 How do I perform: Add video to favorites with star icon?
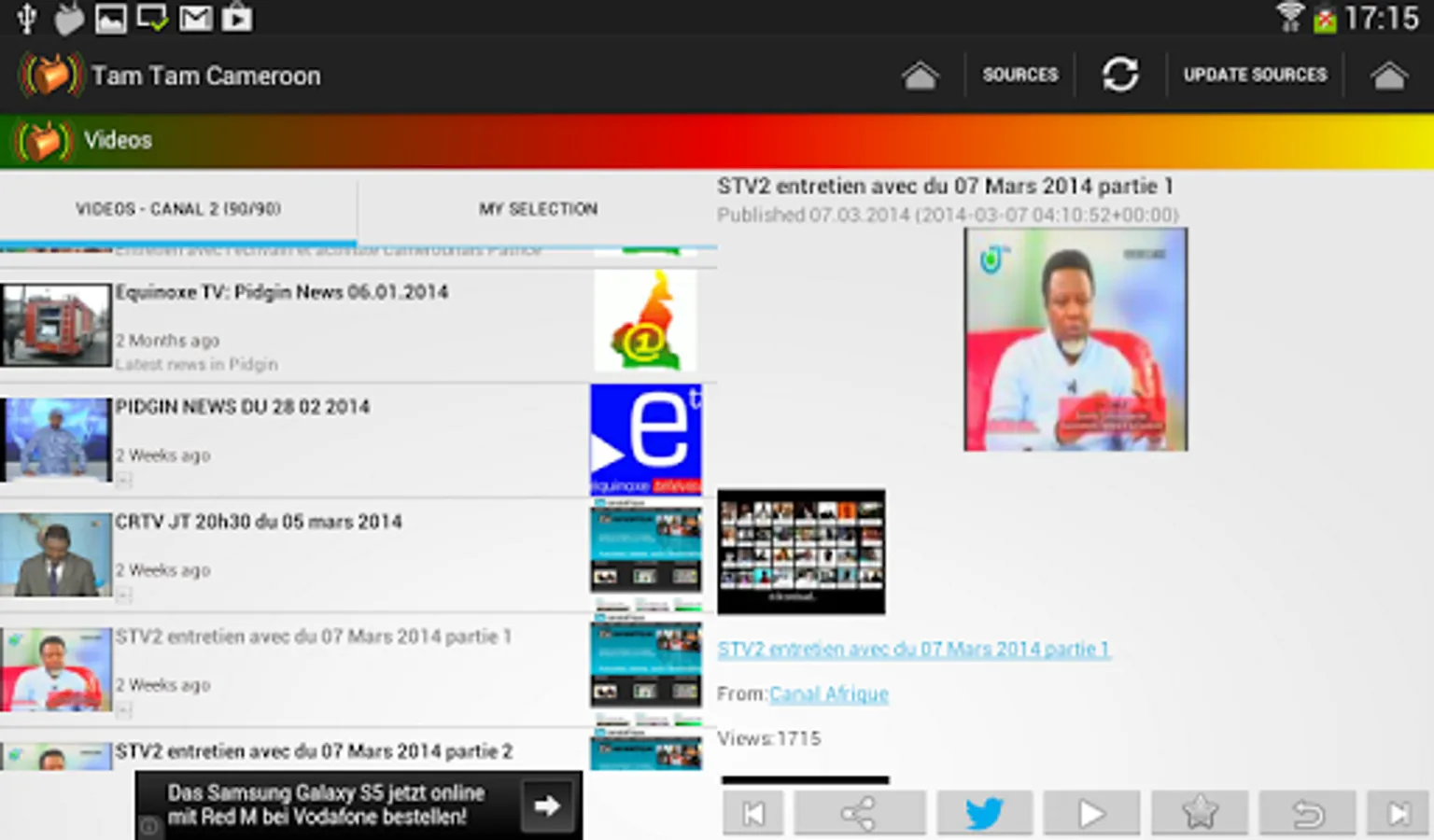point(1200,813)
